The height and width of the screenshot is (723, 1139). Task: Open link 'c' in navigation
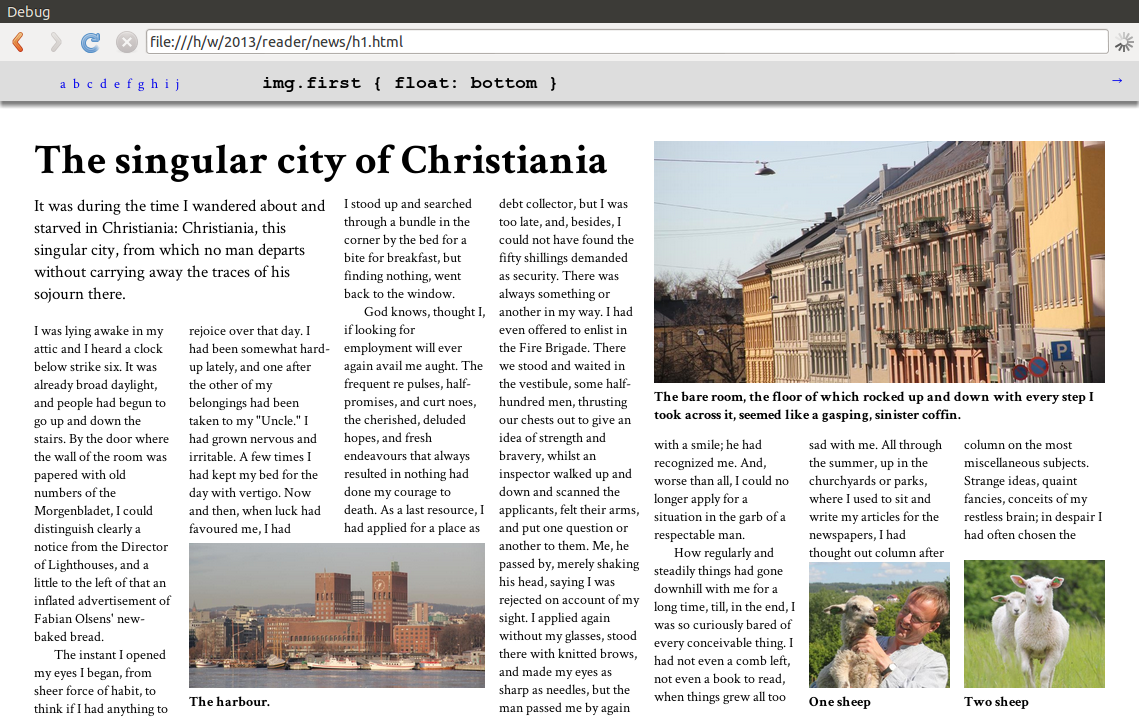click(89, 84)
